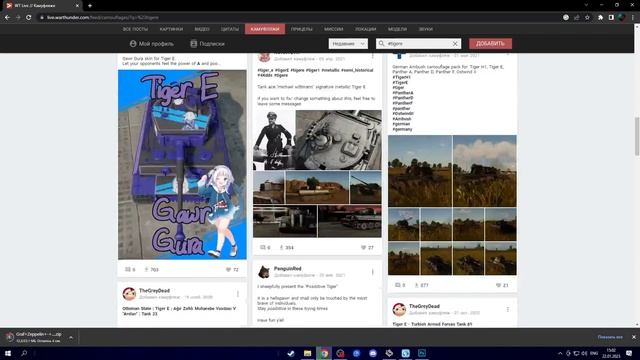Viewport: 640px width, 360px height.
Task: Open first German Ambush camouflage screenshot
Action: click(x=420, y=171)
